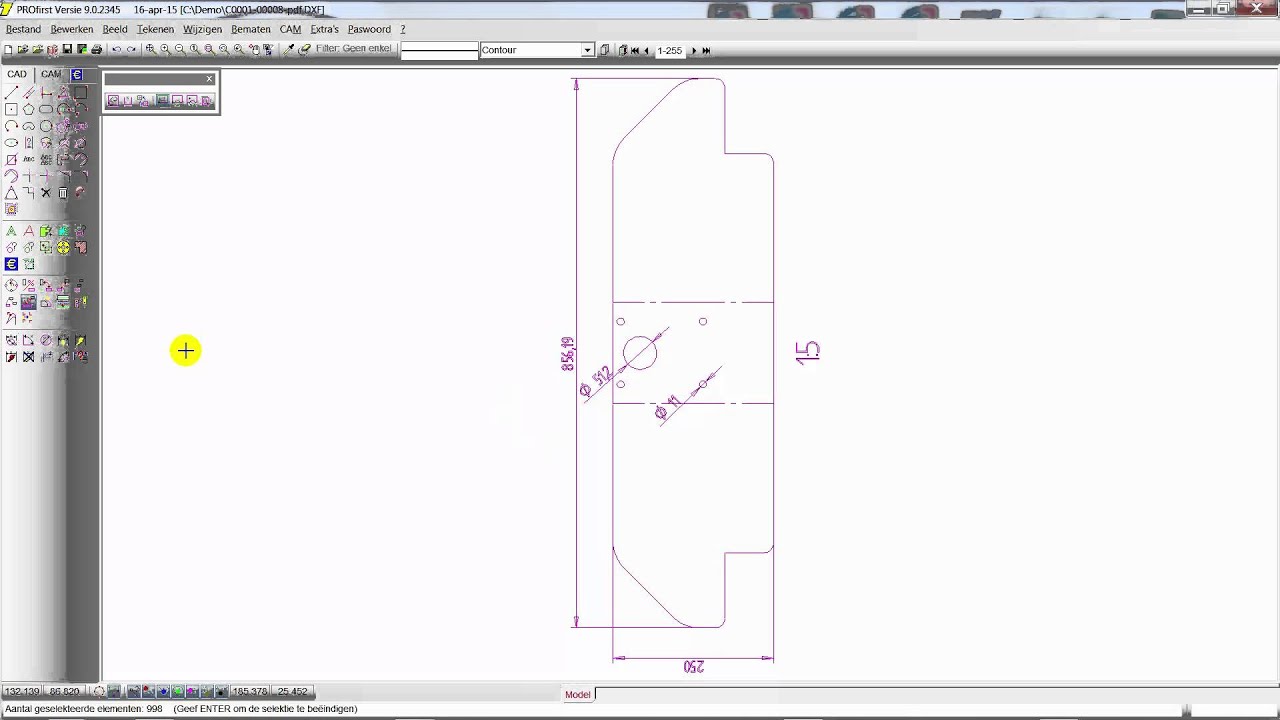
Task: Click the 25.452 status value
Action: [x=292, y=692]
